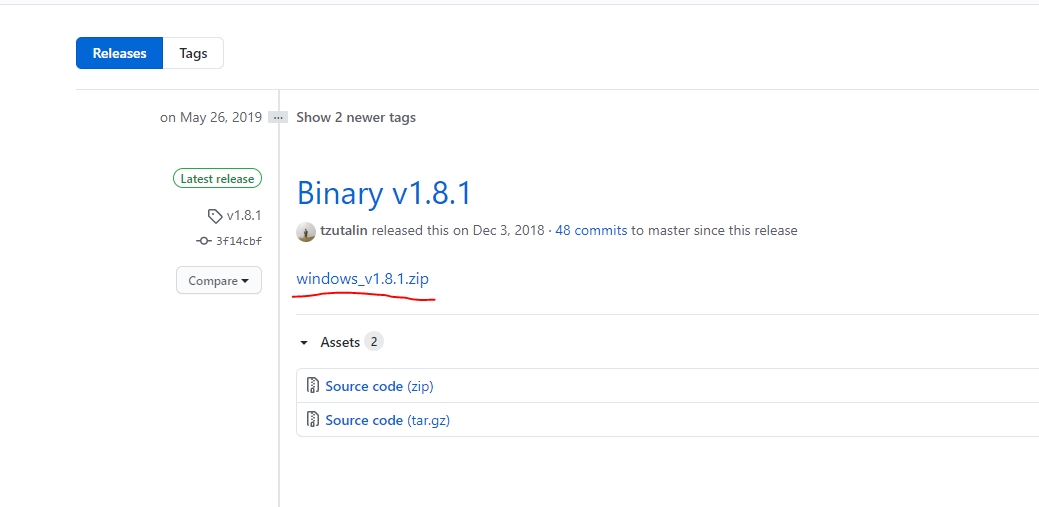Click the green Latest release badge

(x=217, y=179)
